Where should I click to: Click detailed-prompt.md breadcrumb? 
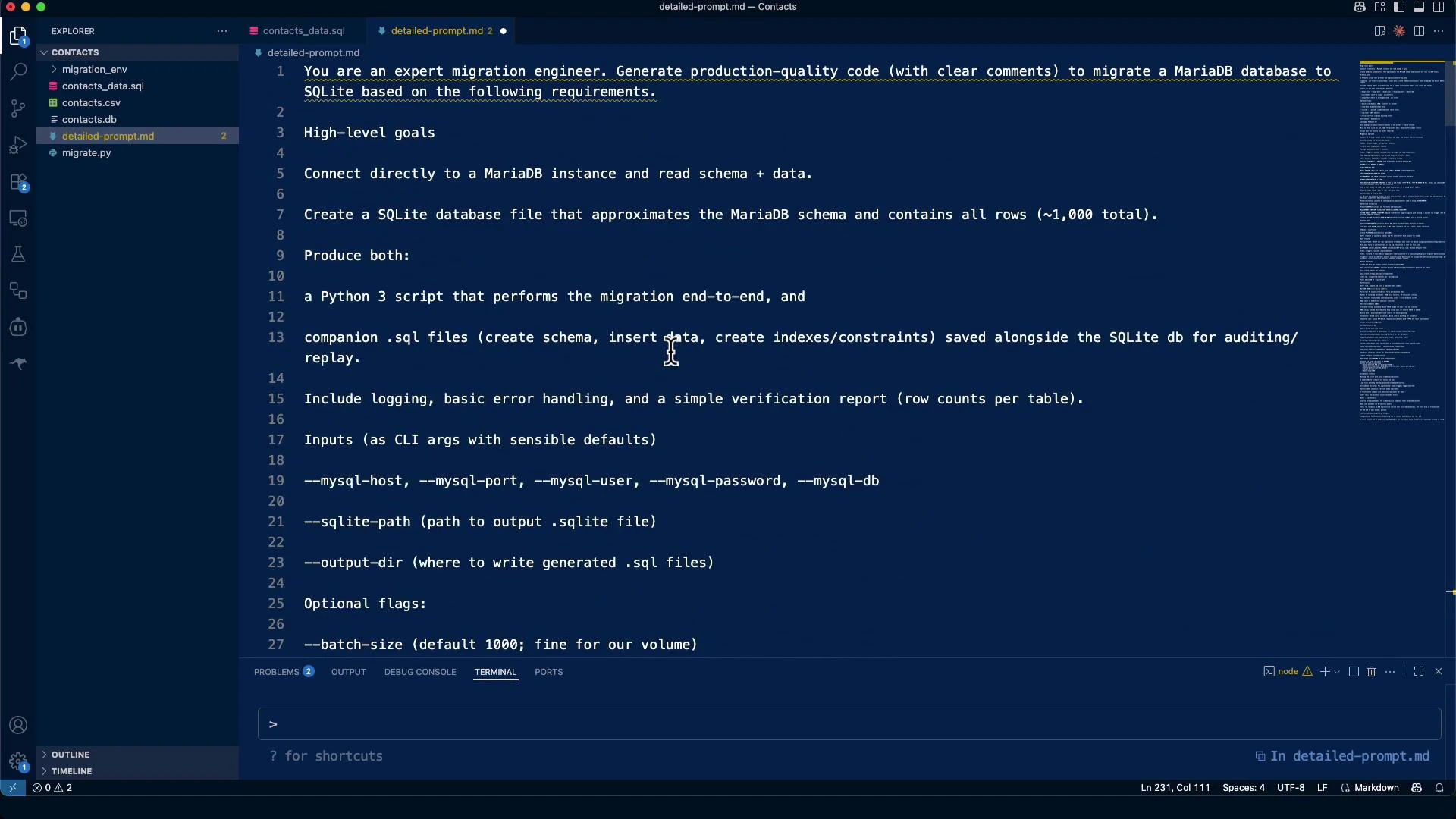click(x=313, y=53)
